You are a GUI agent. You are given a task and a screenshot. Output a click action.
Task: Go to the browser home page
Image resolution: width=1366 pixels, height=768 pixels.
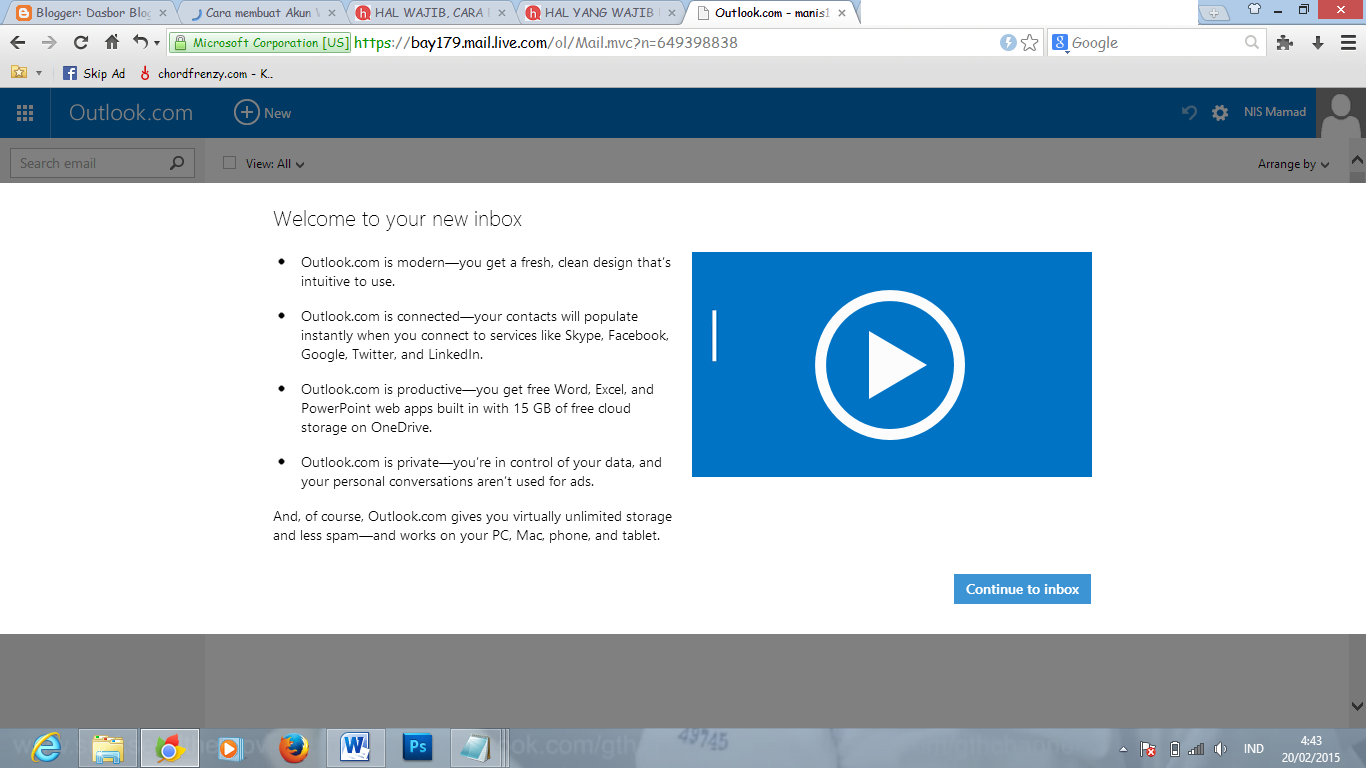[x=112, y=43]
